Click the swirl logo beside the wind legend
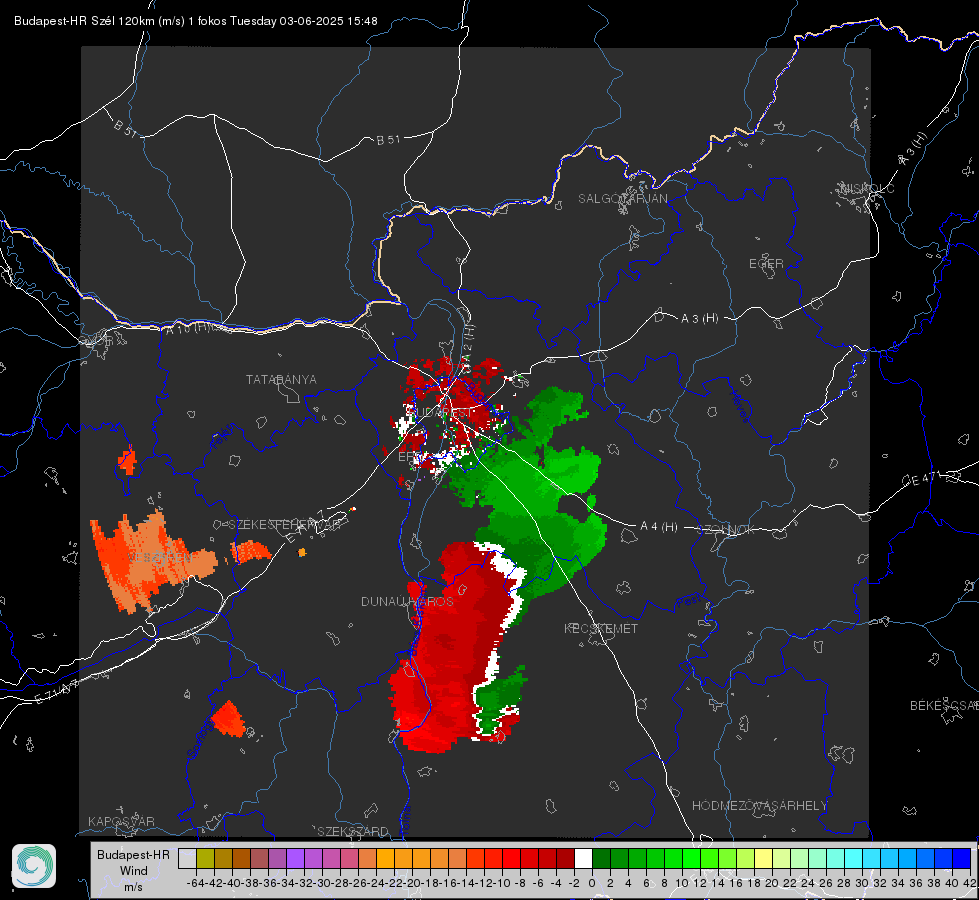Screen dimensions: 979x900 pos(34,866)
